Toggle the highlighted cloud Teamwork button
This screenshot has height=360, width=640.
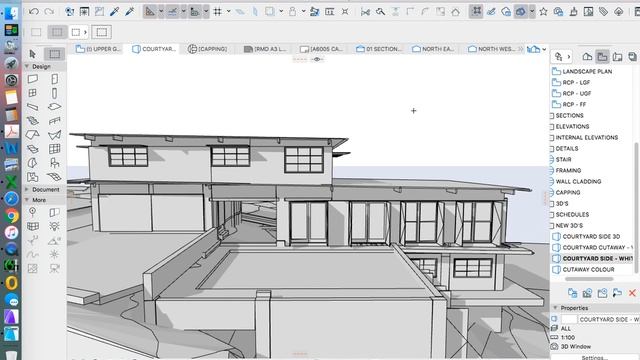pyautogui.click(x=521, y=12)
